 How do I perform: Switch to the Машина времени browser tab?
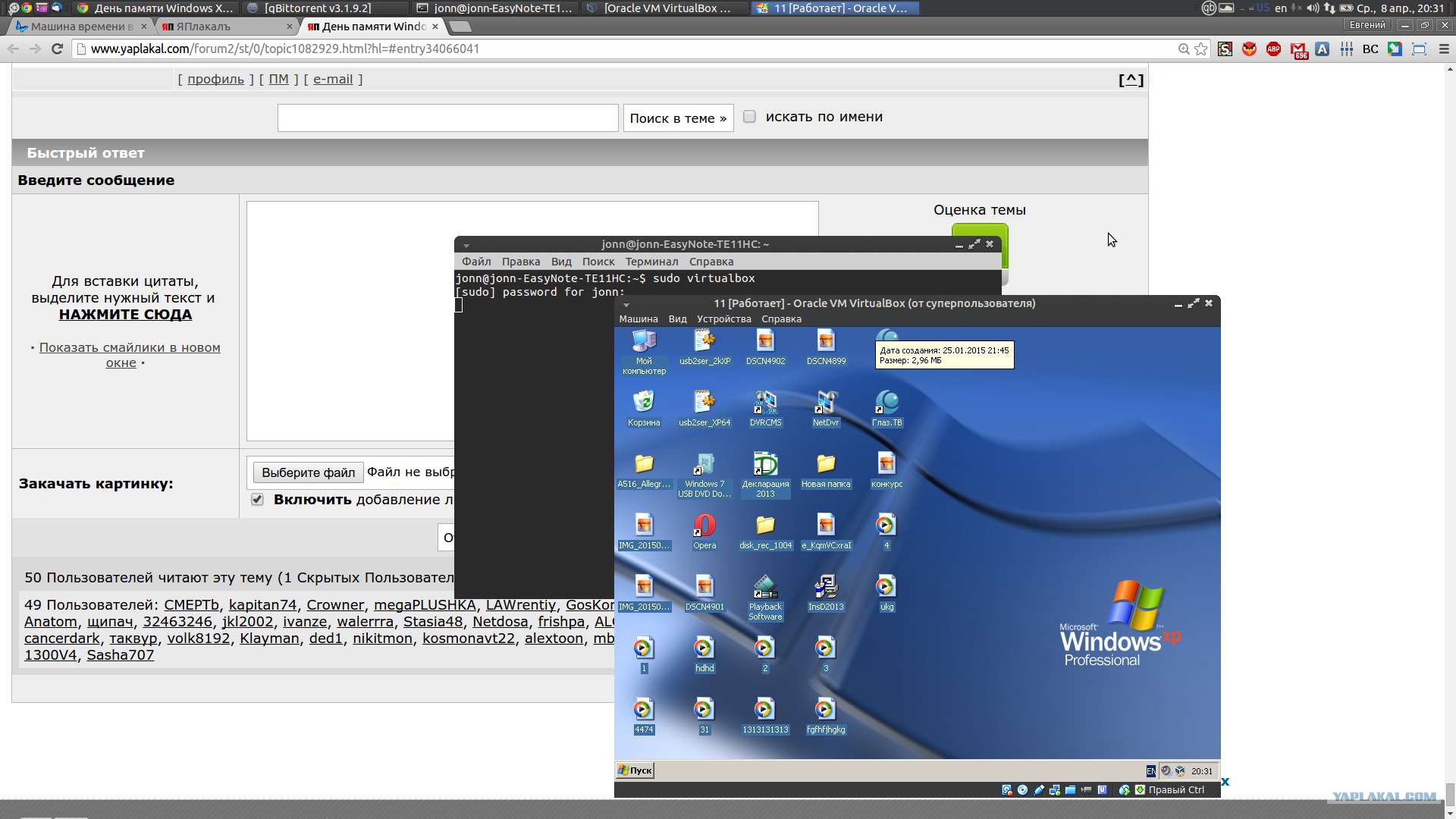80,27
